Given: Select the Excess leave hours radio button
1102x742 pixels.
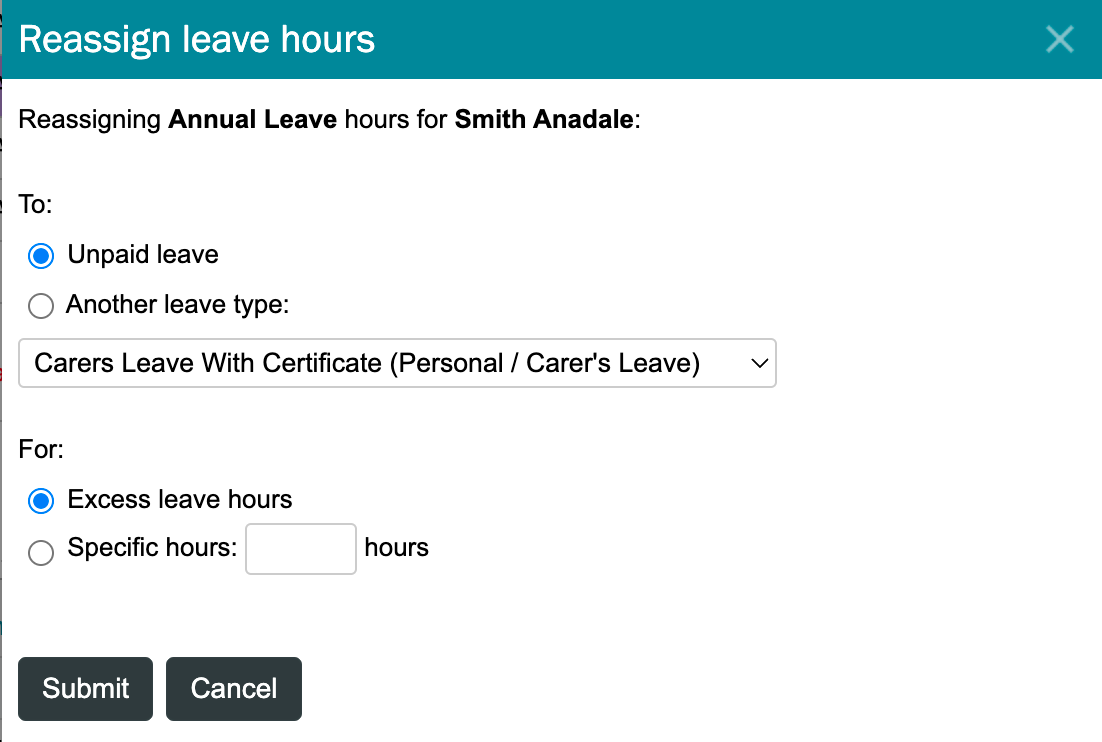Looking at the screenshot, I should tap(41, 501).
